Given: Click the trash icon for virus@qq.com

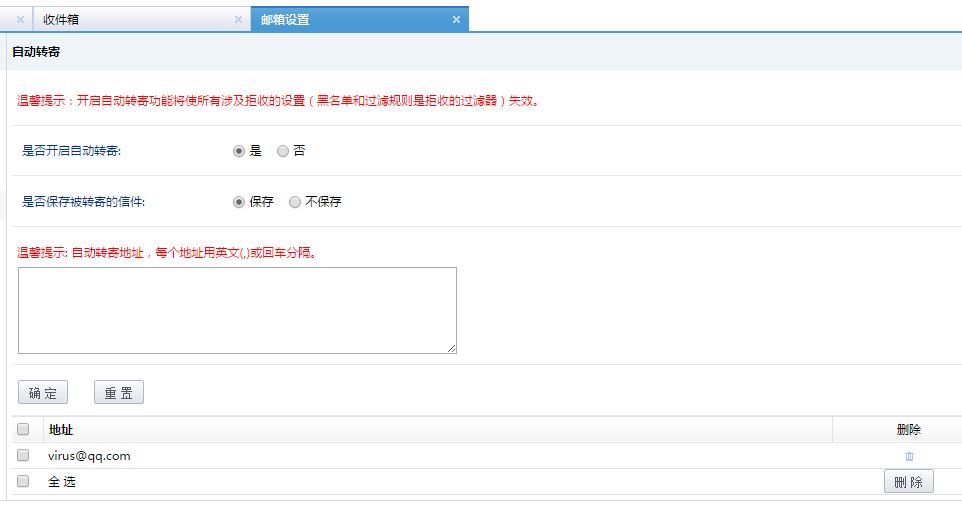Looking at the screenshot, I should (x=909, y=456).
